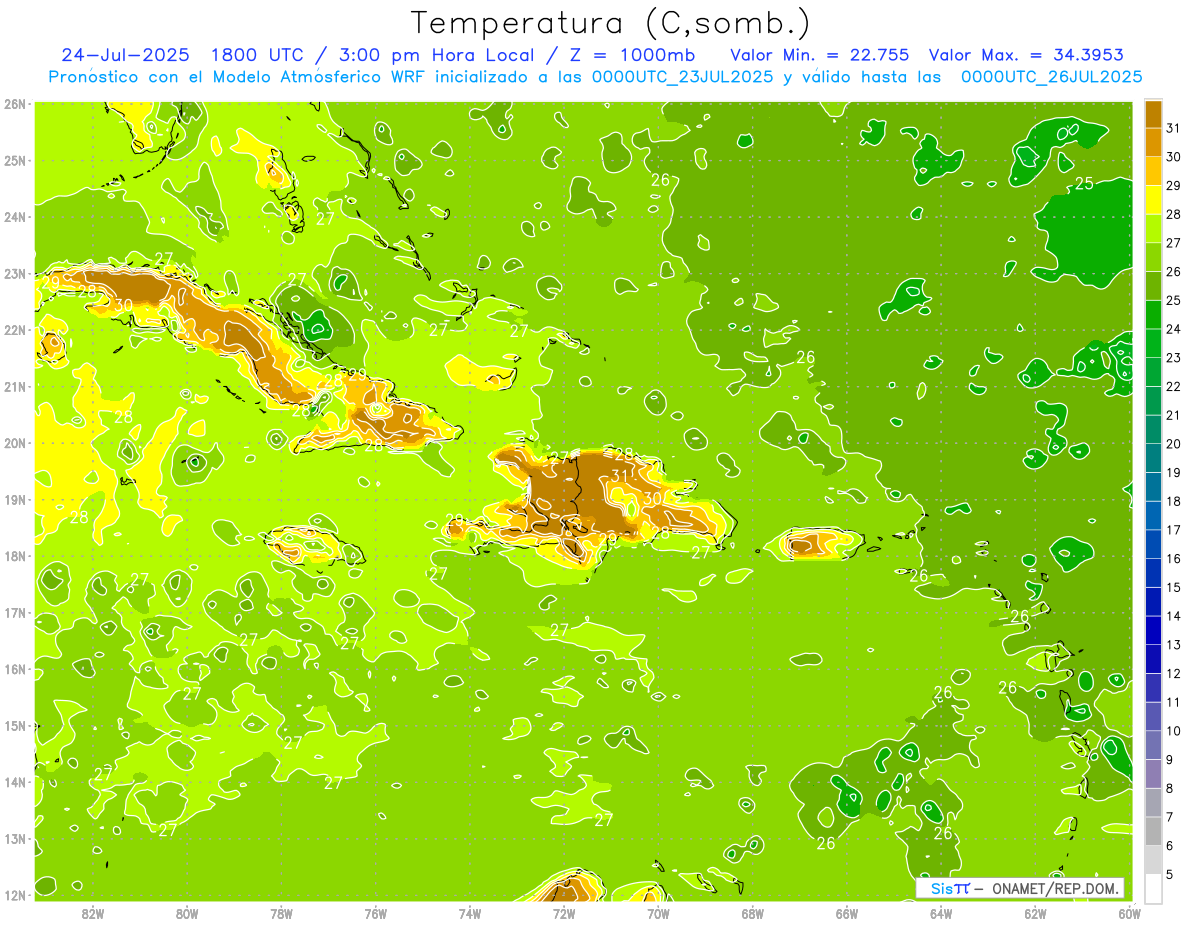The width and height of the screenshot is (1200, 927).
Task: Select the "62W" longitude axis label
Action: [1035, 913]
